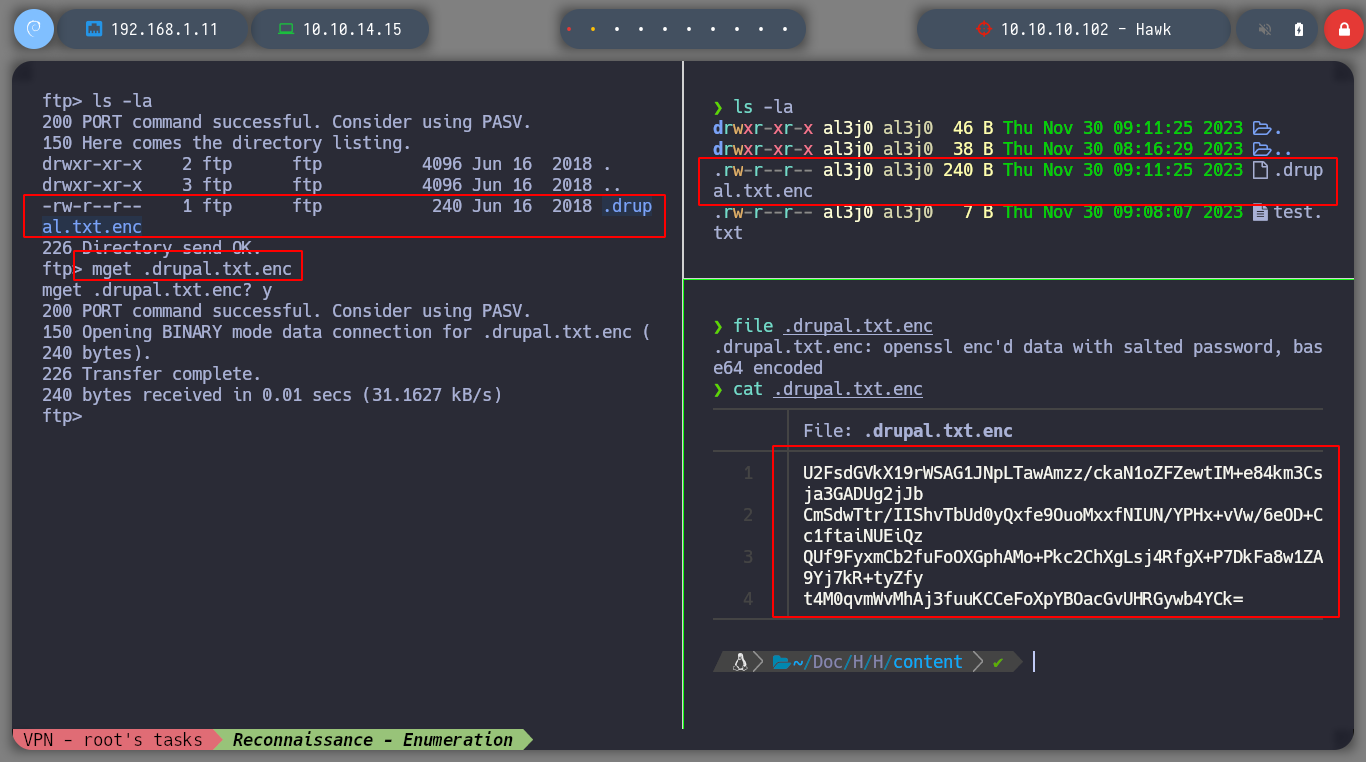Click line number 1 in the bat output

748,473
